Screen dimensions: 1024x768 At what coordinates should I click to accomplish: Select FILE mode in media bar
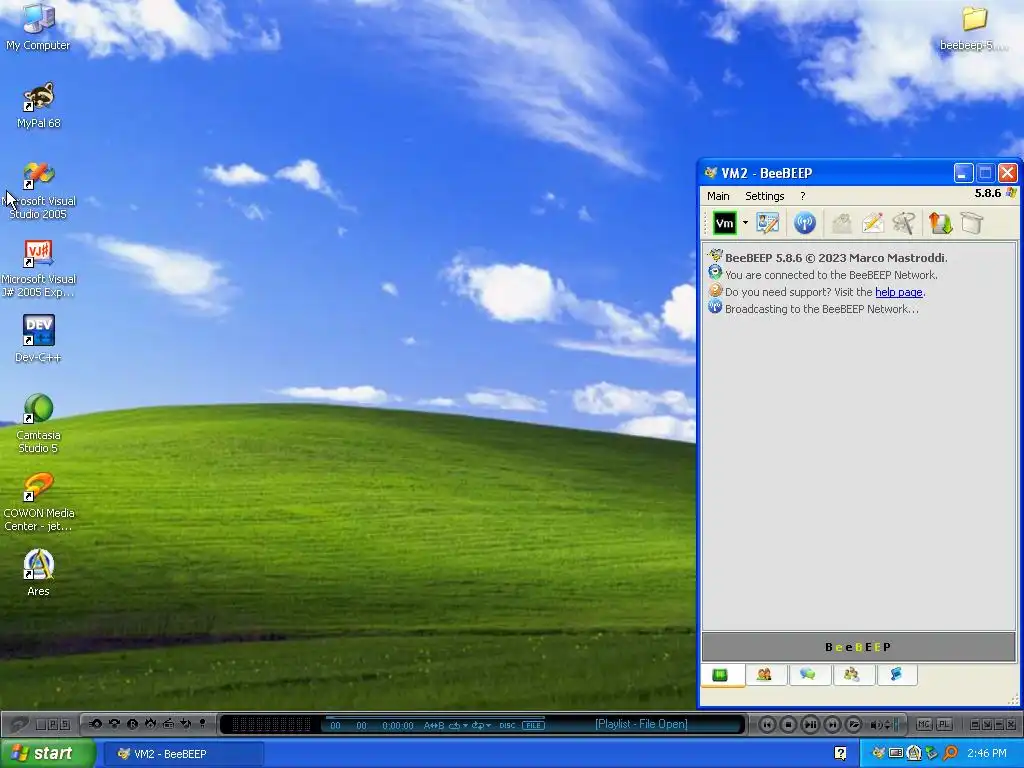pyautogui.click(x=533, y=726)
